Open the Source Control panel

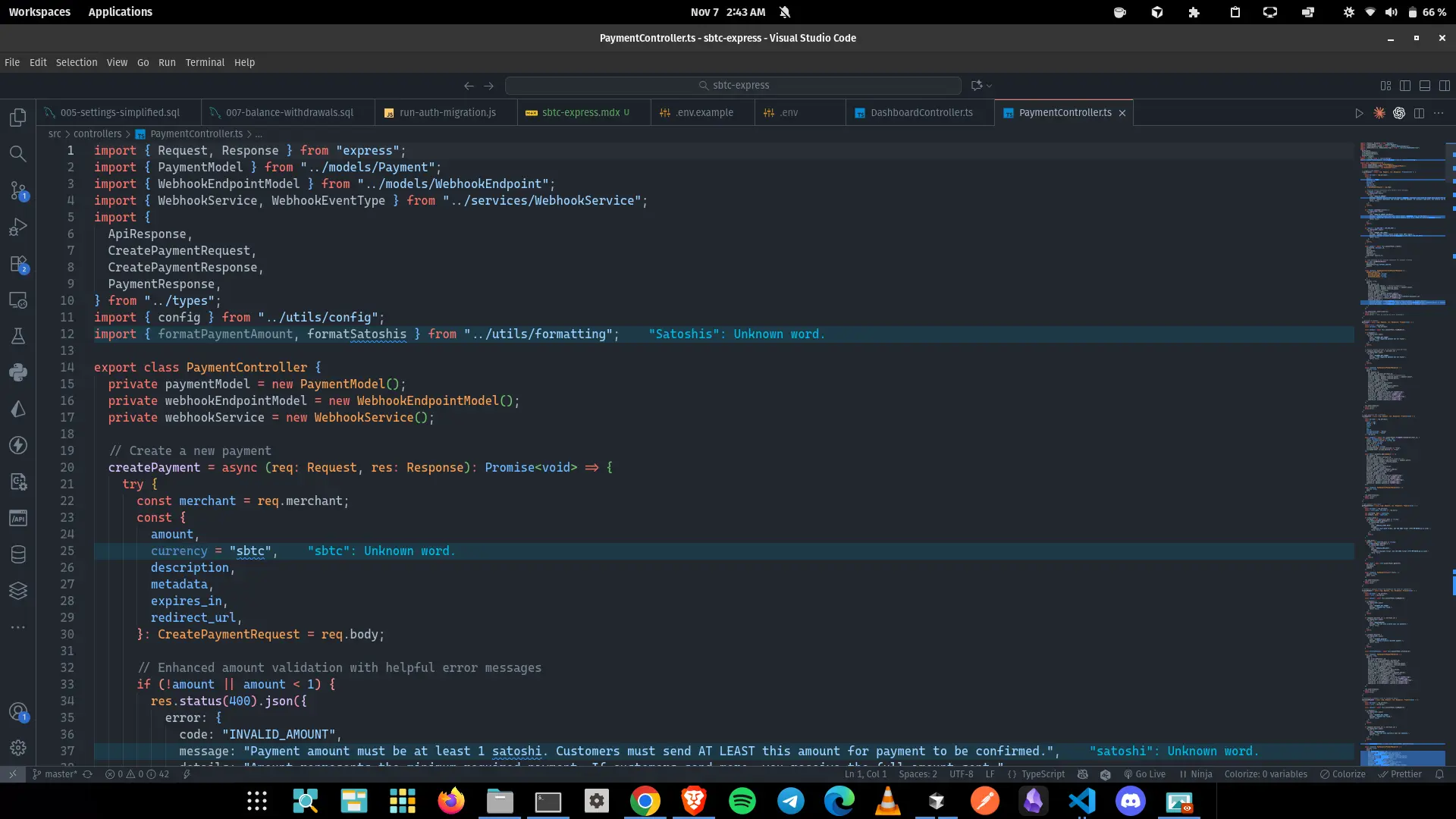[x=18, y=191]
